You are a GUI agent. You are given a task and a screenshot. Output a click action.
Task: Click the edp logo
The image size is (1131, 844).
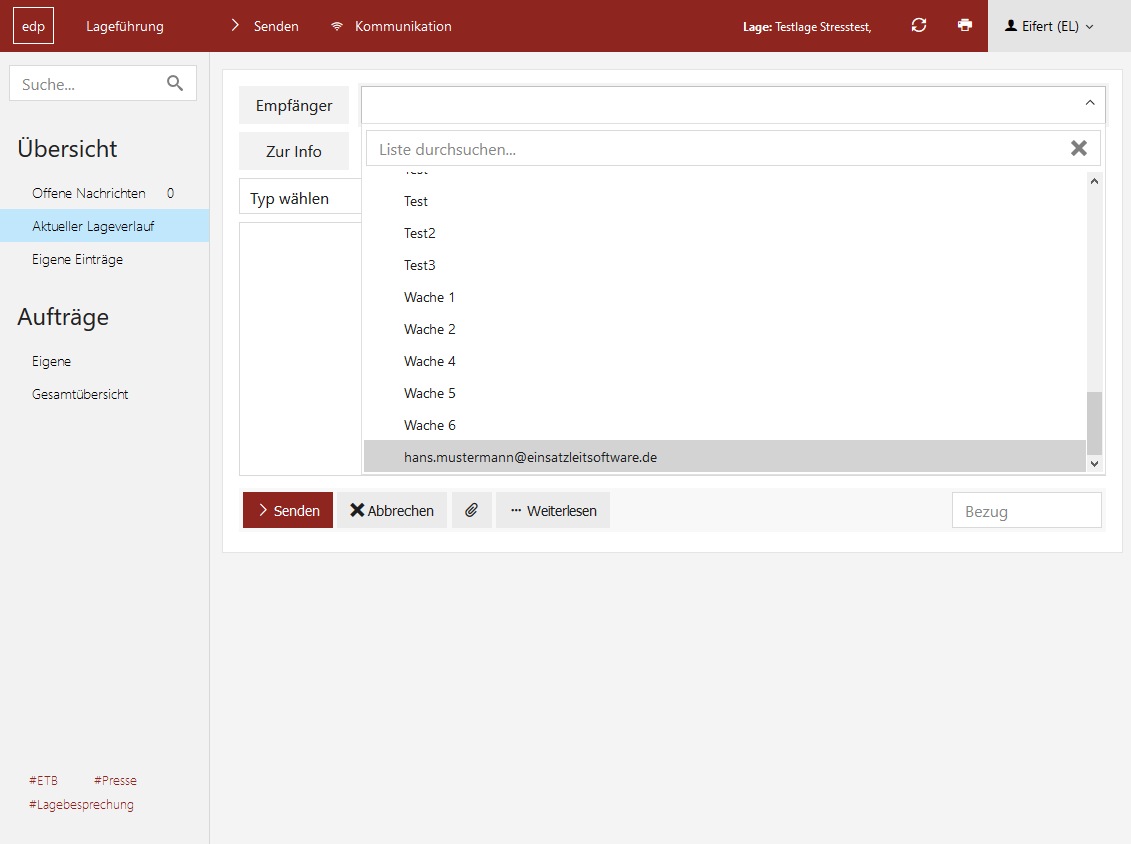click(33, 26)
